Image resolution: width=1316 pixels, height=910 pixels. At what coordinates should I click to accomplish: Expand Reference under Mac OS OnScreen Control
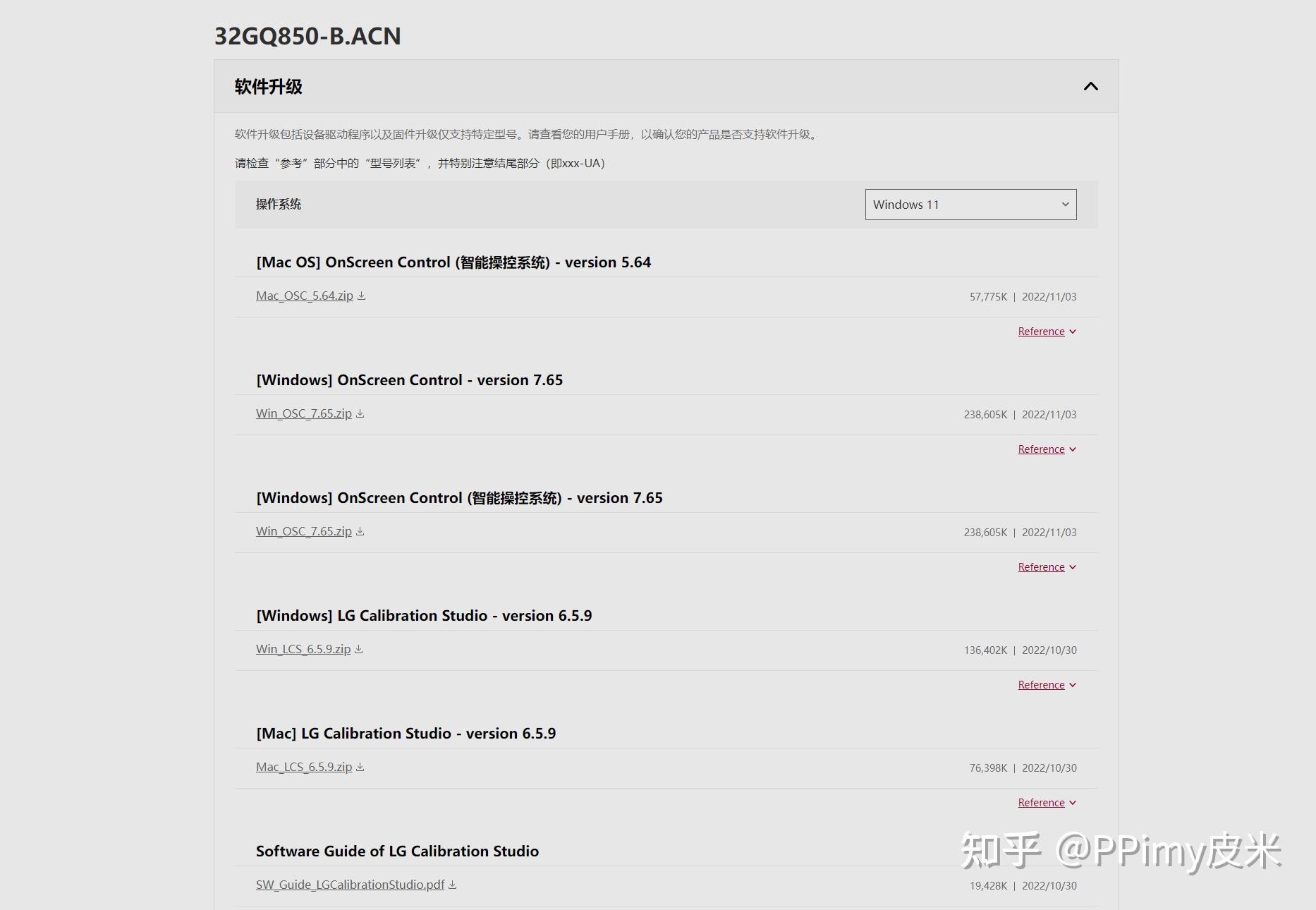click(x=1047, y=332)
